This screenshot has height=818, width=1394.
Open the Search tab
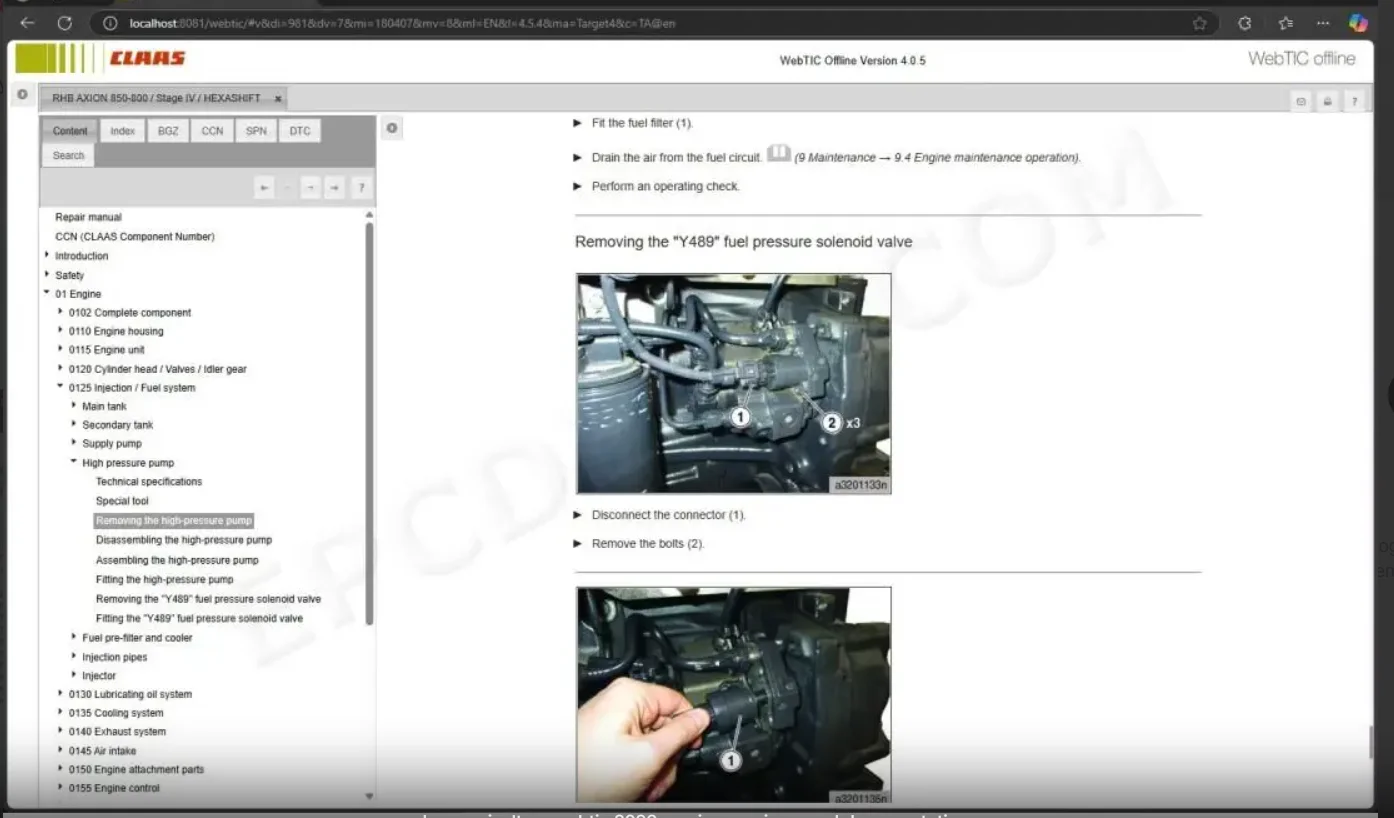pyautogui.click(x=69, y=155)
